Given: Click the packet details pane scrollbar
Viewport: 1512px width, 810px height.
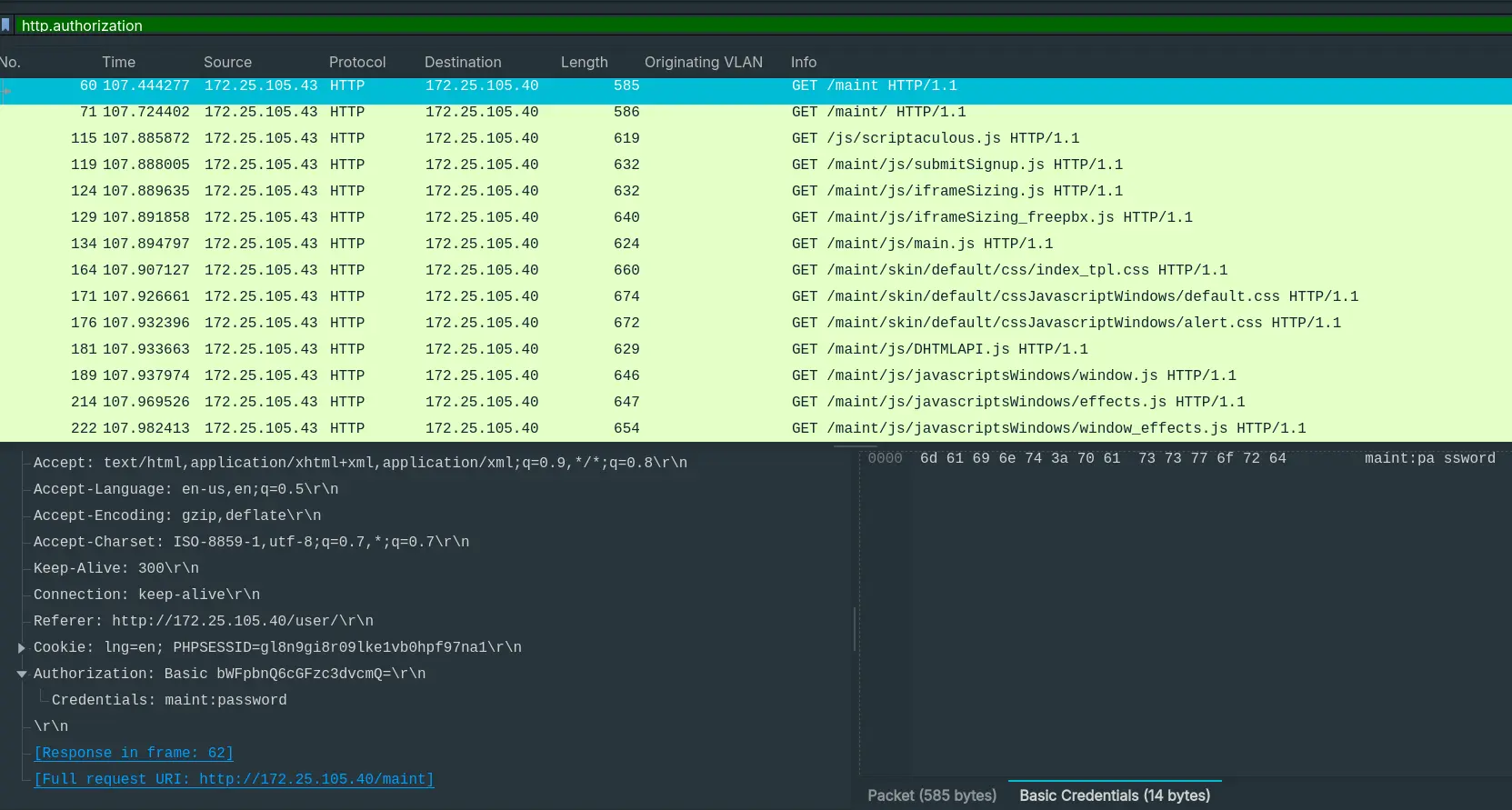Looking at the screenshot, I should tap(855, 629).
